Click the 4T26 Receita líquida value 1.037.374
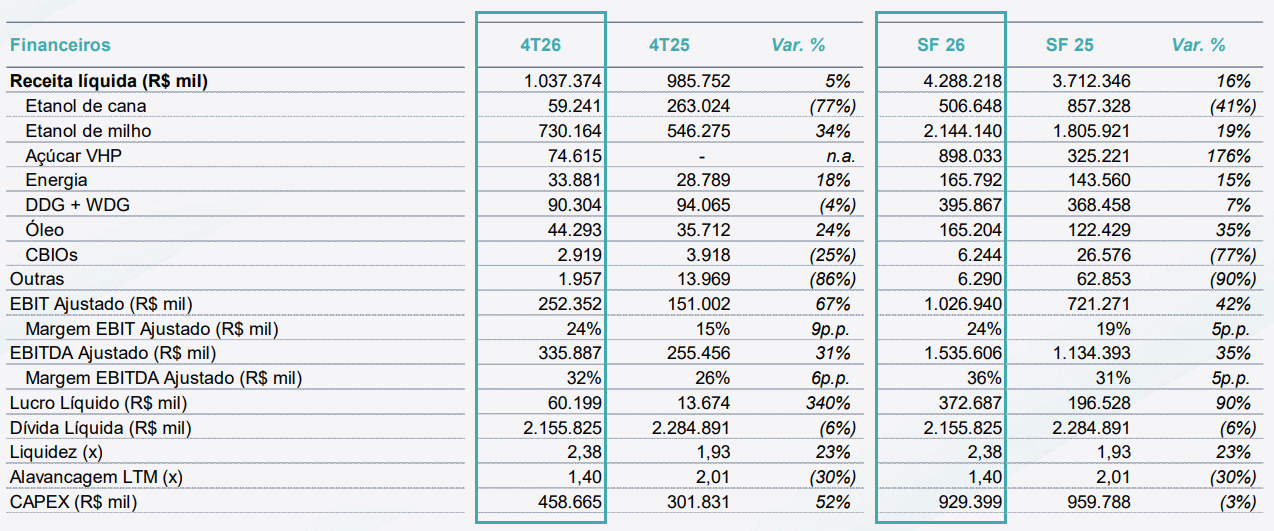The image size is (1274, 531). (563, 81)
